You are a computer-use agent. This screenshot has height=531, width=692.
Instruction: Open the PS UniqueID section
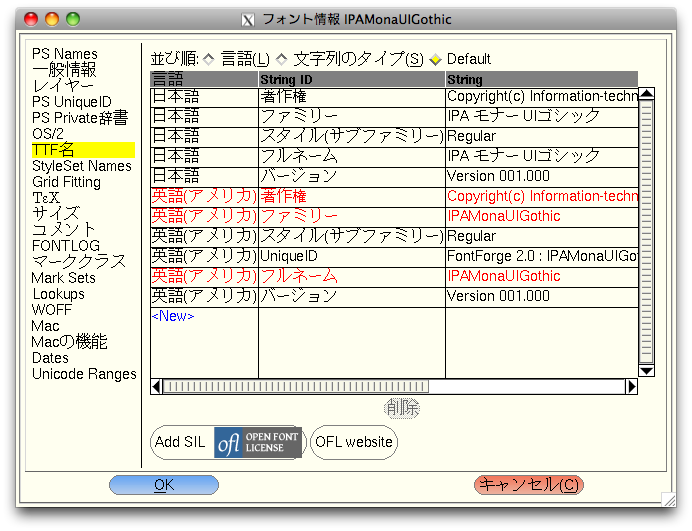pyautogui.click(x=72, y=102)
